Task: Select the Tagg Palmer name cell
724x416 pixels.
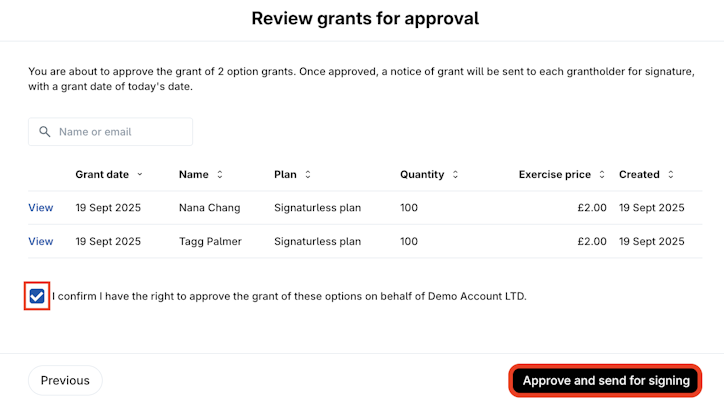Action: (x=211, y=241)
